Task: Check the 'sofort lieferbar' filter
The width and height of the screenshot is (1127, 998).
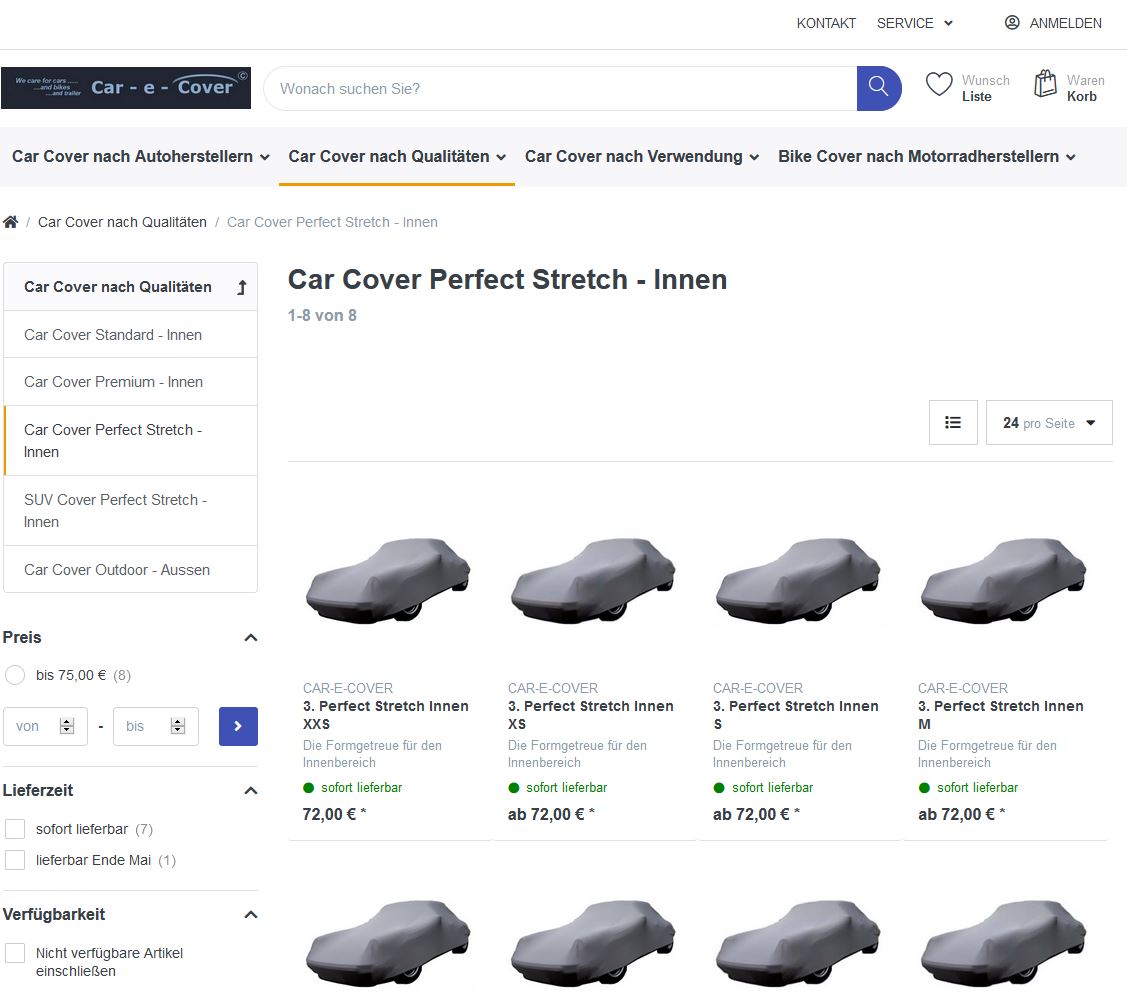Action: click(15, 829)
